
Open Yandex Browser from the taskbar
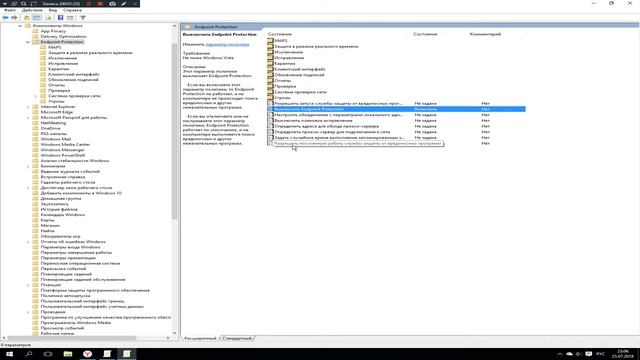click(87, 354)
